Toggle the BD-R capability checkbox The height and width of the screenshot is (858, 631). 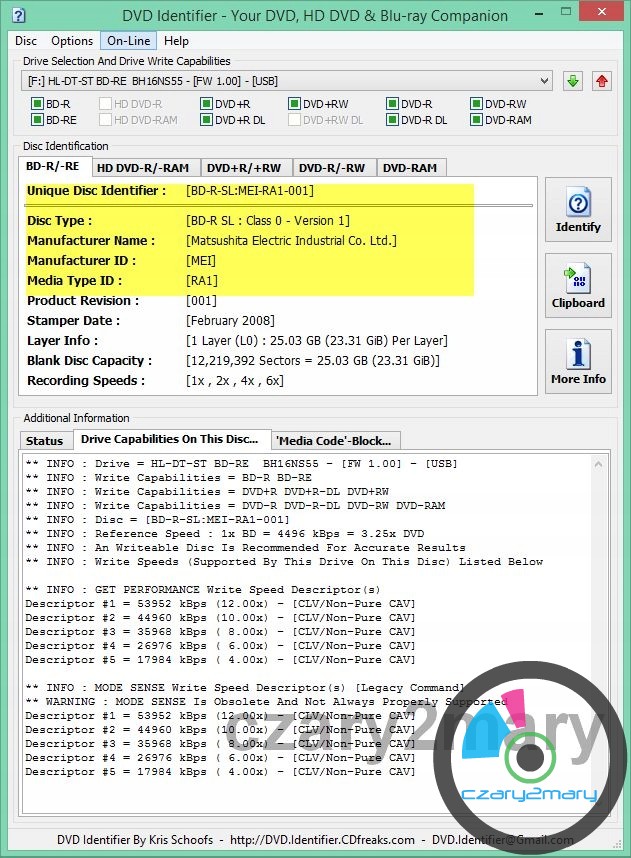tap(37, 104)
